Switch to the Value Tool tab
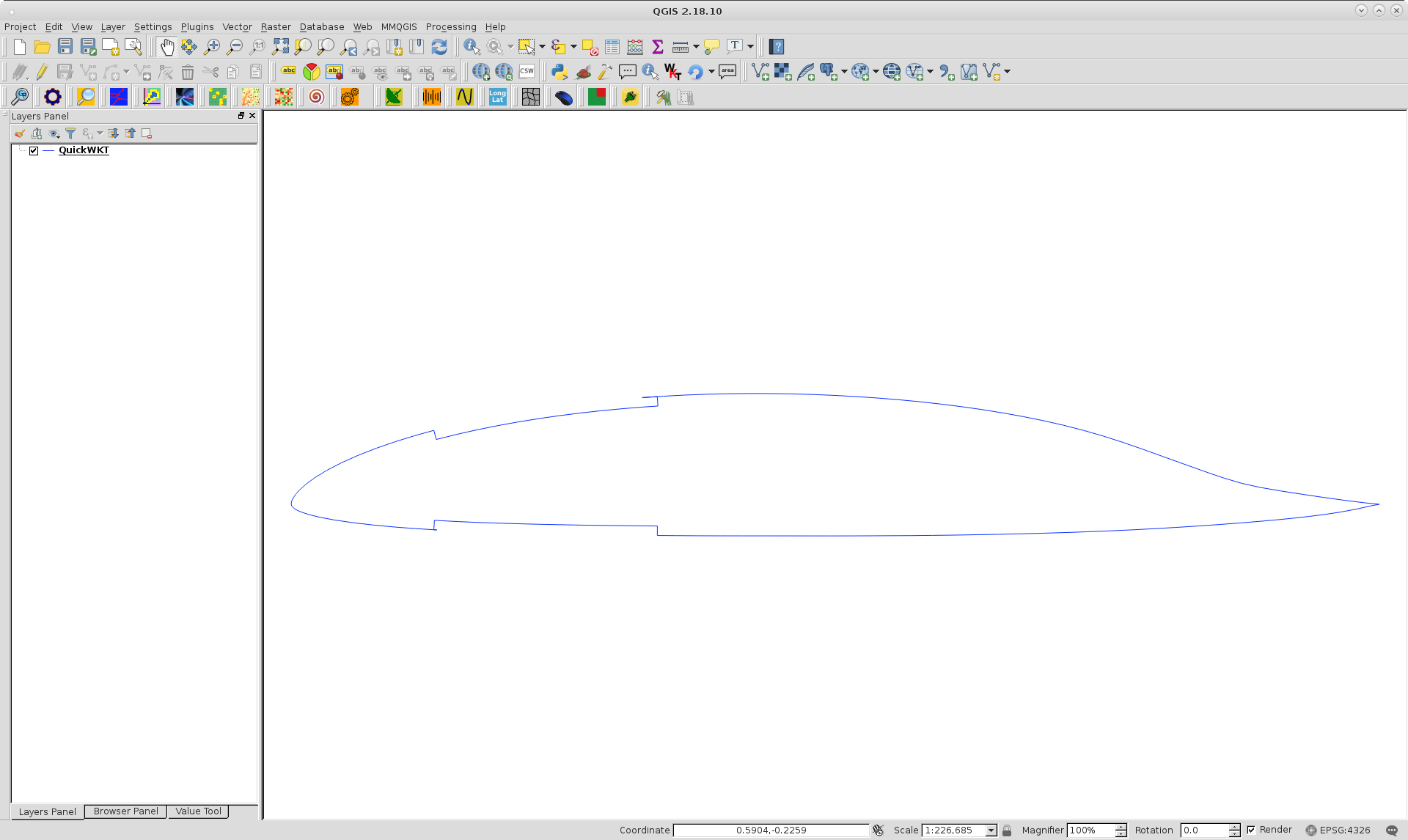 click(x=198, y=811)
